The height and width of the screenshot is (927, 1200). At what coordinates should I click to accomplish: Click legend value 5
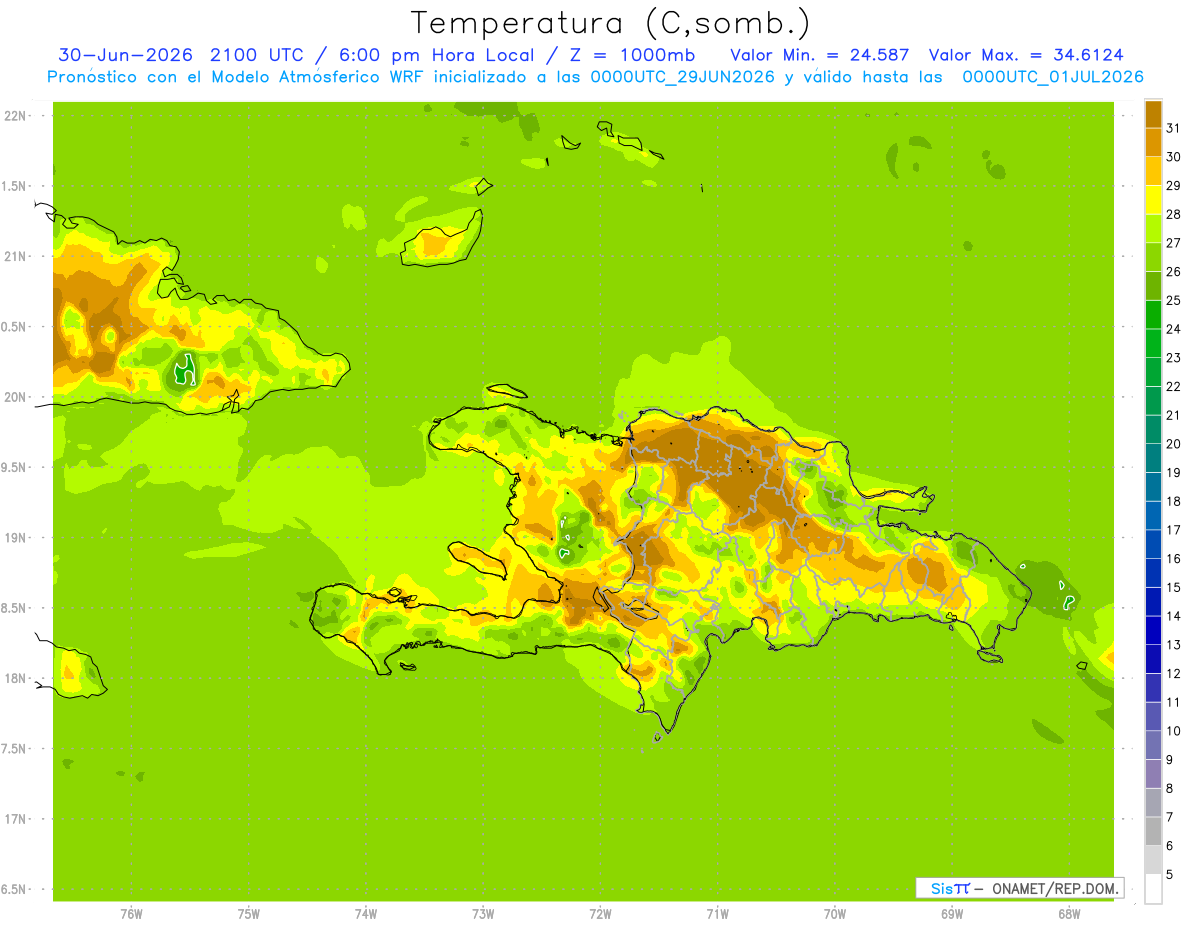coord(1170,875)
